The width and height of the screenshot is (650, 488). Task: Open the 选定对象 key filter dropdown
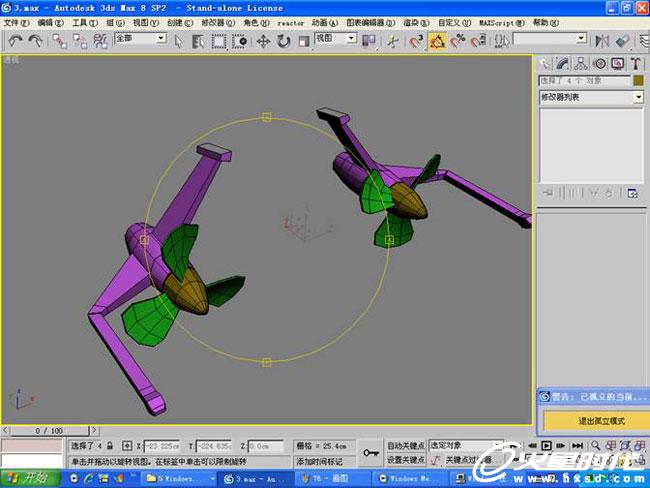466,446
